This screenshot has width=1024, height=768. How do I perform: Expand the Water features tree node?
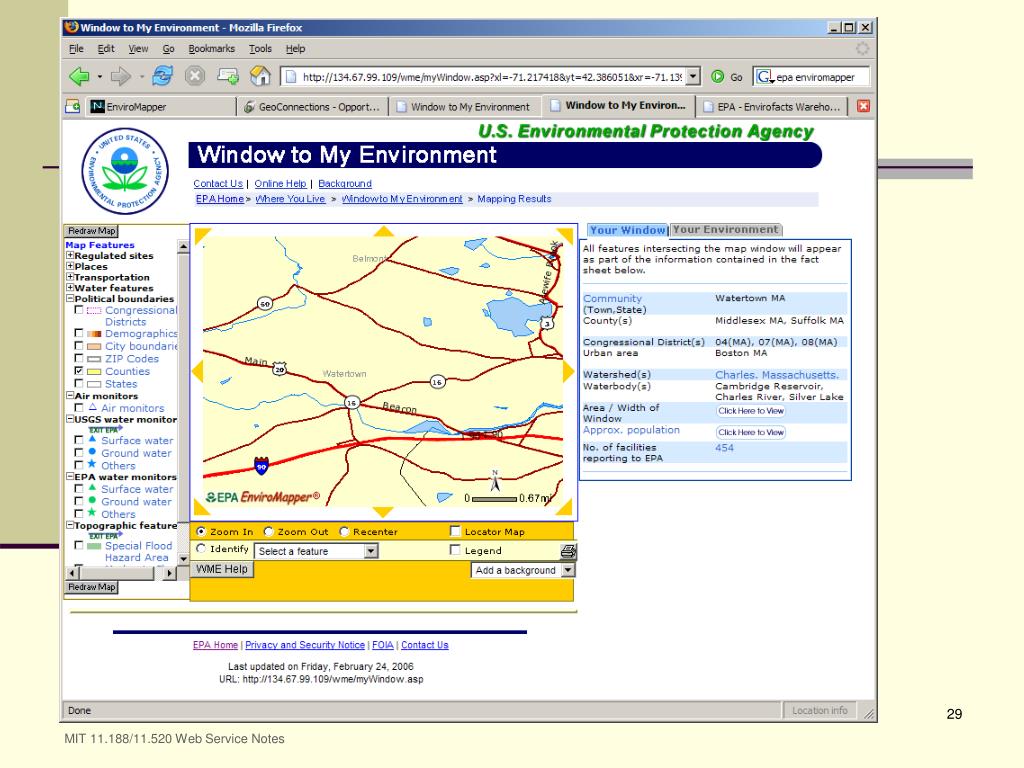(x=70, y=287)
